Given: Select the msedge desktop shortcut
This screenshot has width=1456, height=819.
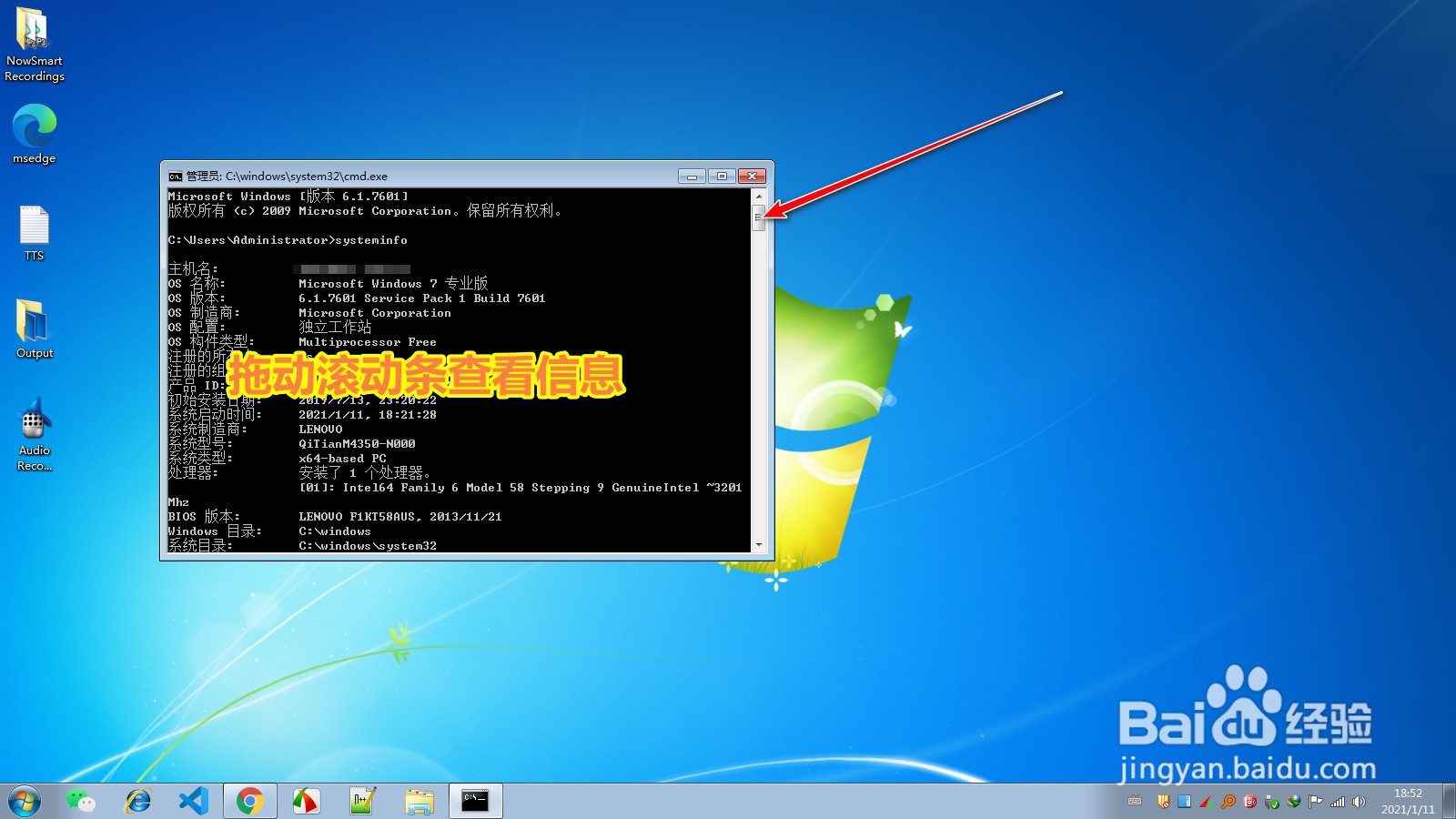Looking at the screenshot, I should click(34, 134).
